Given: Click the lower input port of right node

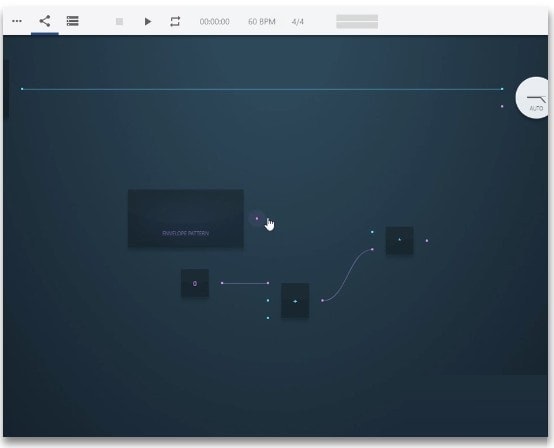Looking at the screenshot, I should tap(372, 249).
